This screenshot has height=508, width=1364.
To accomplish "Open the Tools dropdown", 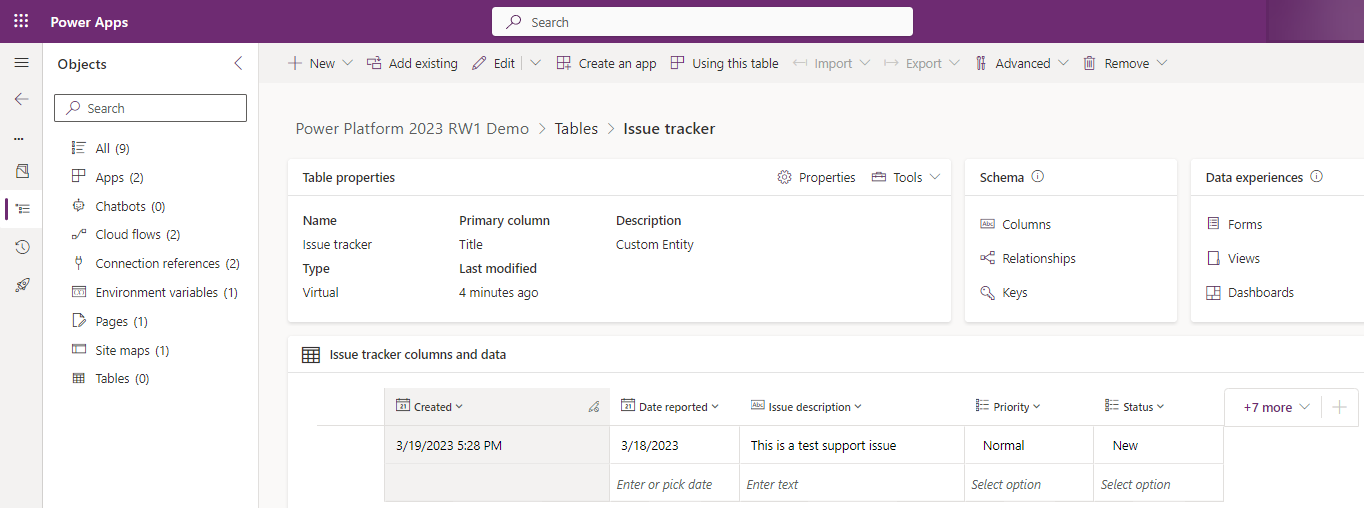I will click(x=906, y=177).
